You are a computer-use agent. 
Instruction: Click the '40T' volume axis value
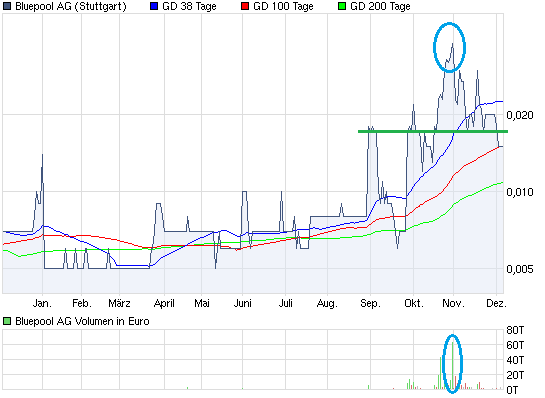pos(515,360)
